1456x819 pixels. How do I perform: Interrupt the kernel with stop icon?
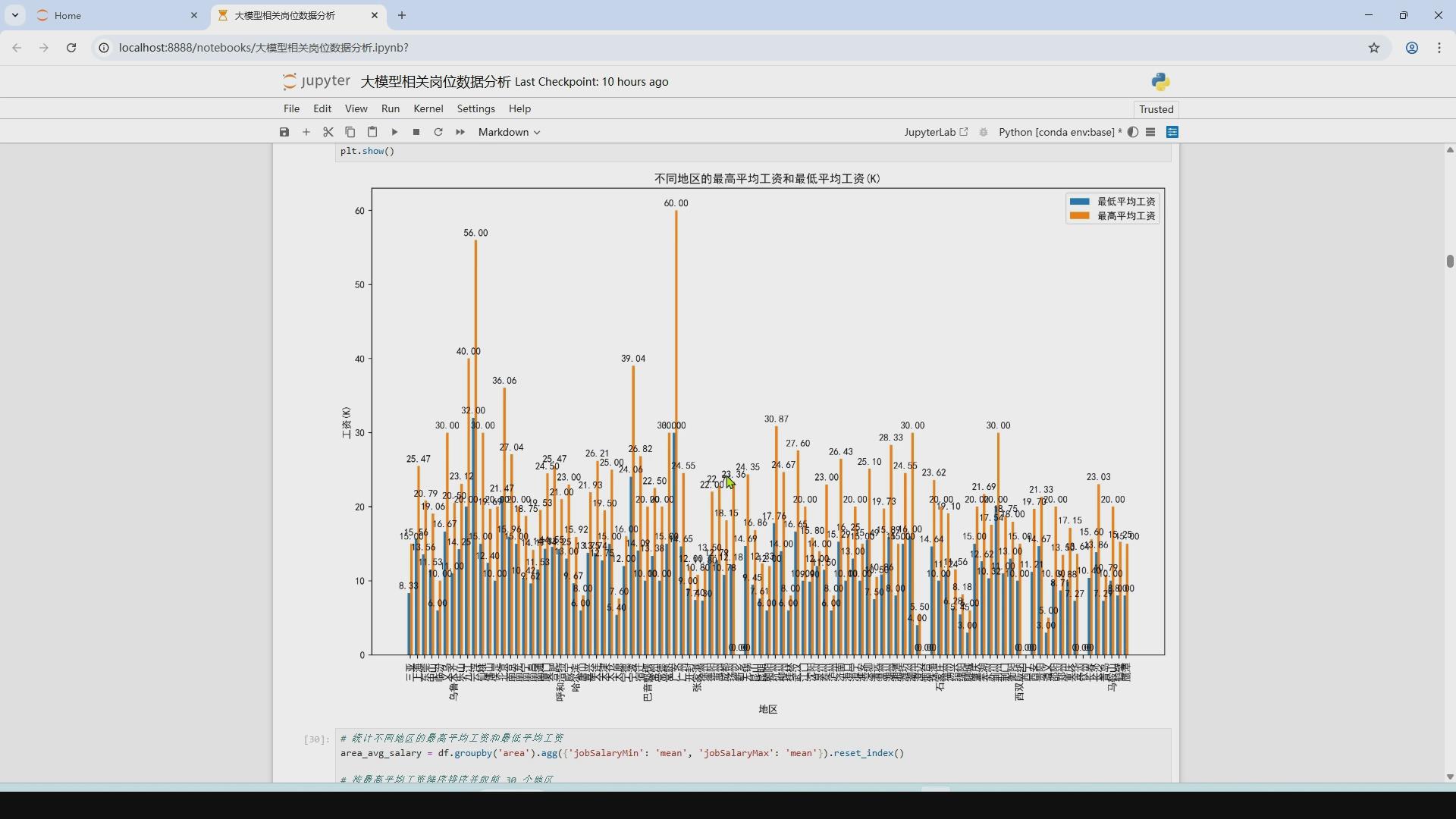pos(416,132)
